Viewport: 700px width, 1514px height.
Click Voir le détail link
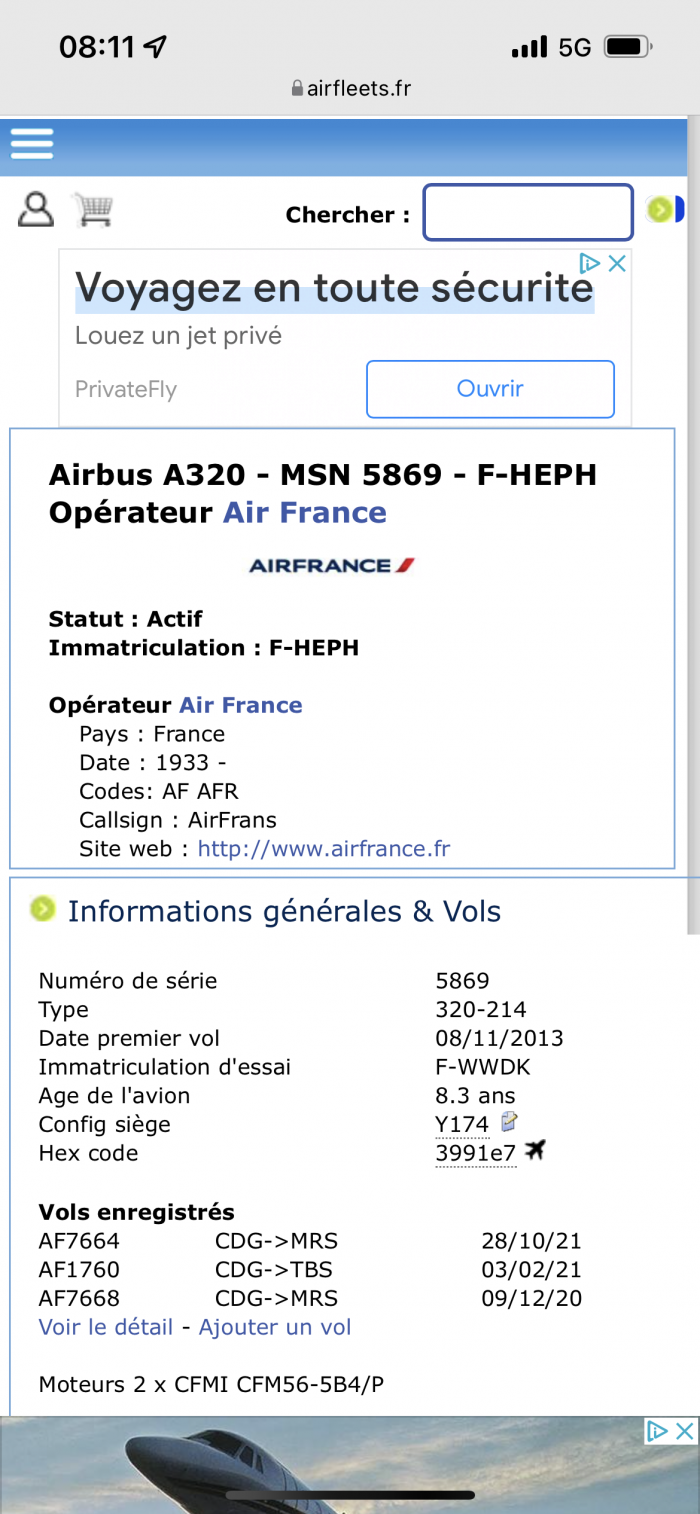tap(106, 1327)
